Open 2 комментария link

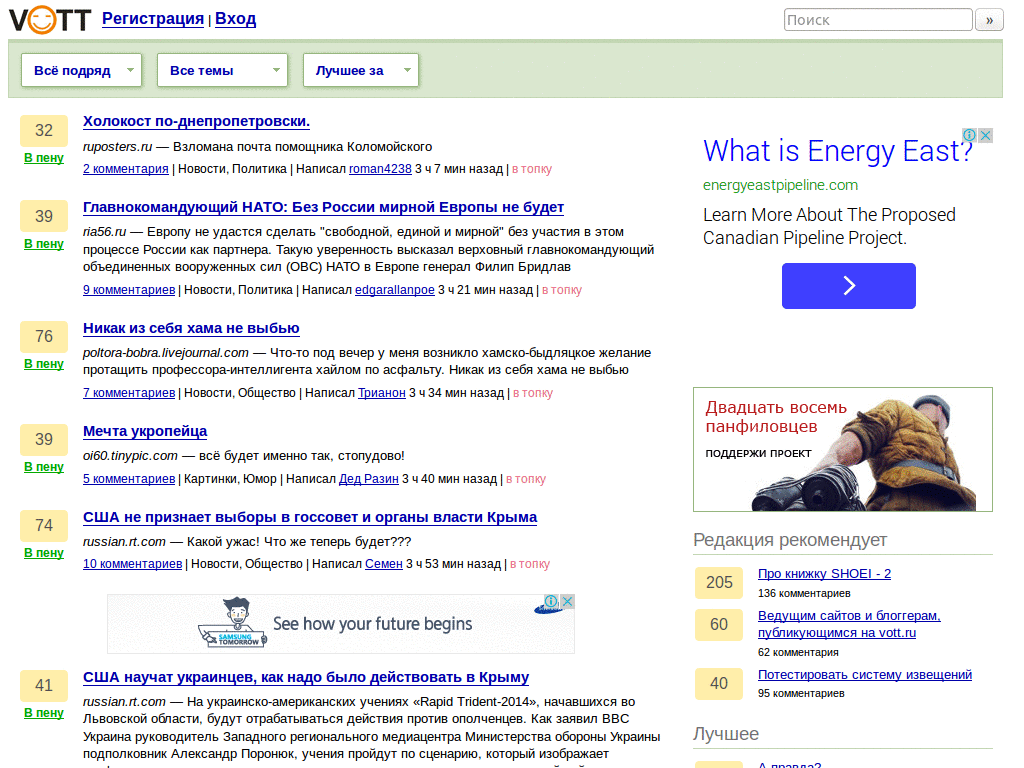(125, 169)
